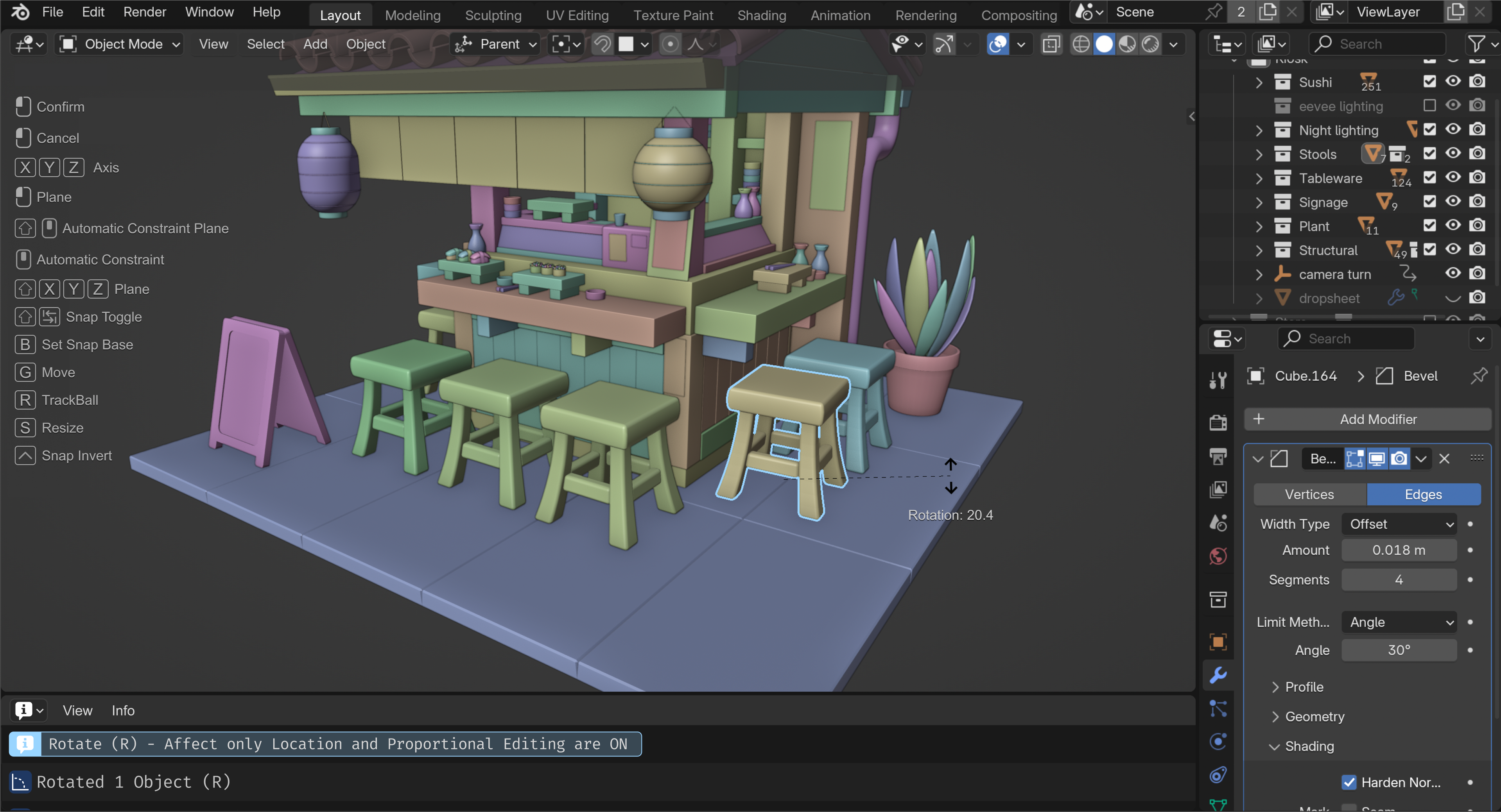Open the Modifiers properties tab (wrench icon)
The width and height of the screenshot is (1501, 812).
click(x=1218, y=675)
